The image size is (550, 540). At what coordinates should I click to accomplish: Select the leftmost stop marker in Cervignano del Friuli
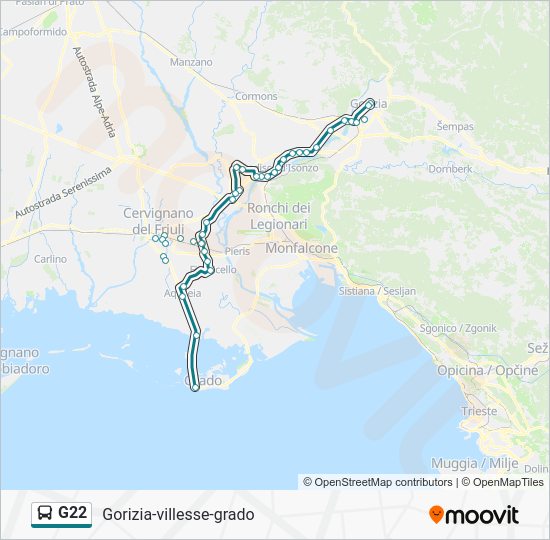coord(155,239)
